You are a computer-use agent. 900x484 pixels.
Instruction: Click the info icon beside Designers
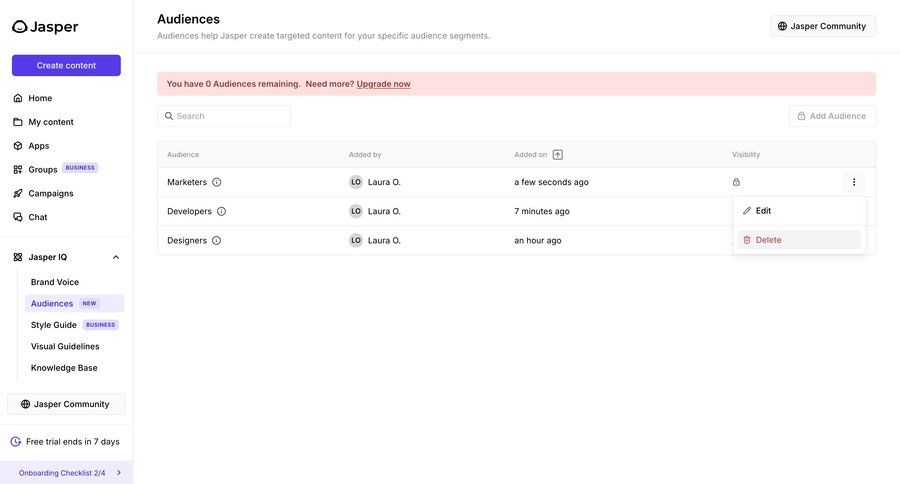pyautogui.click(x=216, y=241)
